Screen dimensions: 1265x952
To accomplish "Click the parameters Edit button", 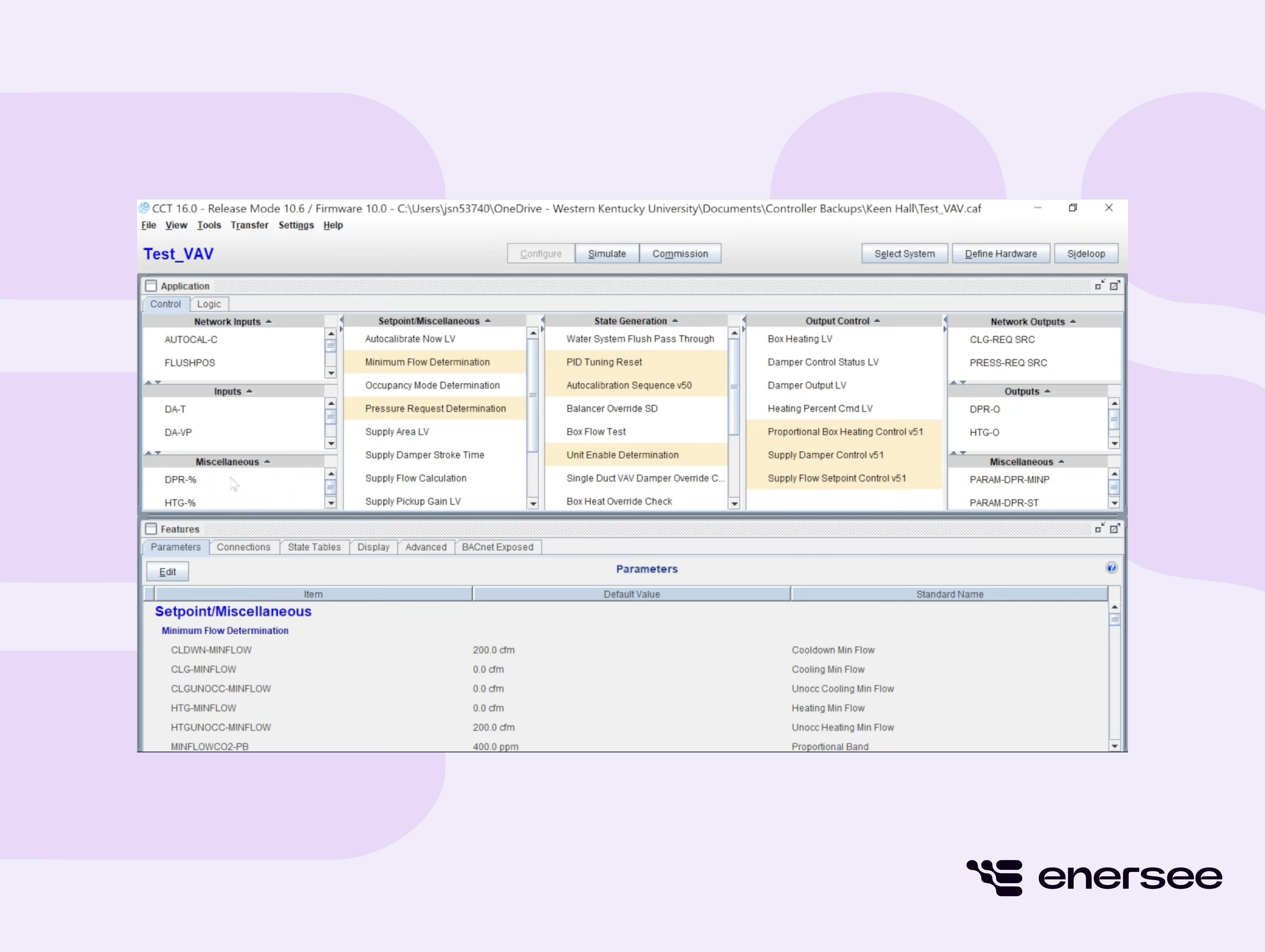I will point(167,572).
